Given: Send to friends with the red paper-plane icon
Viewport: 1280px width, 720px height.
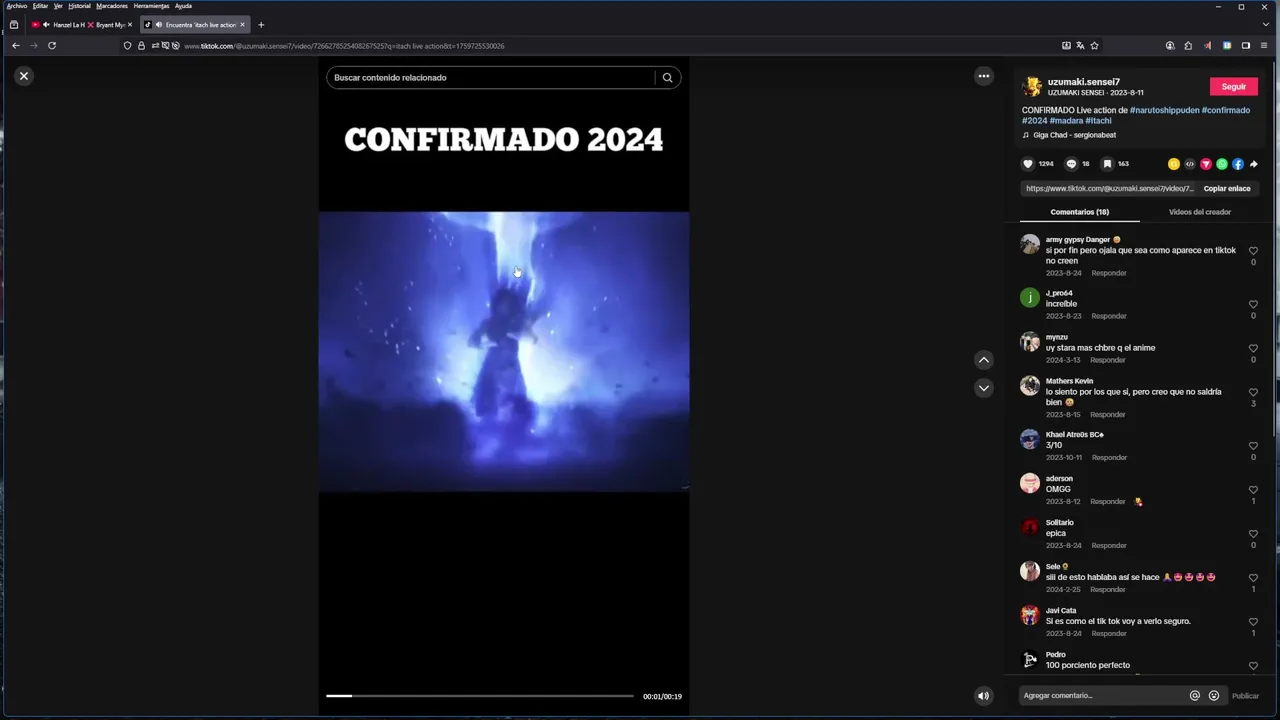Looking at the screenshot, I should 1206,164.
